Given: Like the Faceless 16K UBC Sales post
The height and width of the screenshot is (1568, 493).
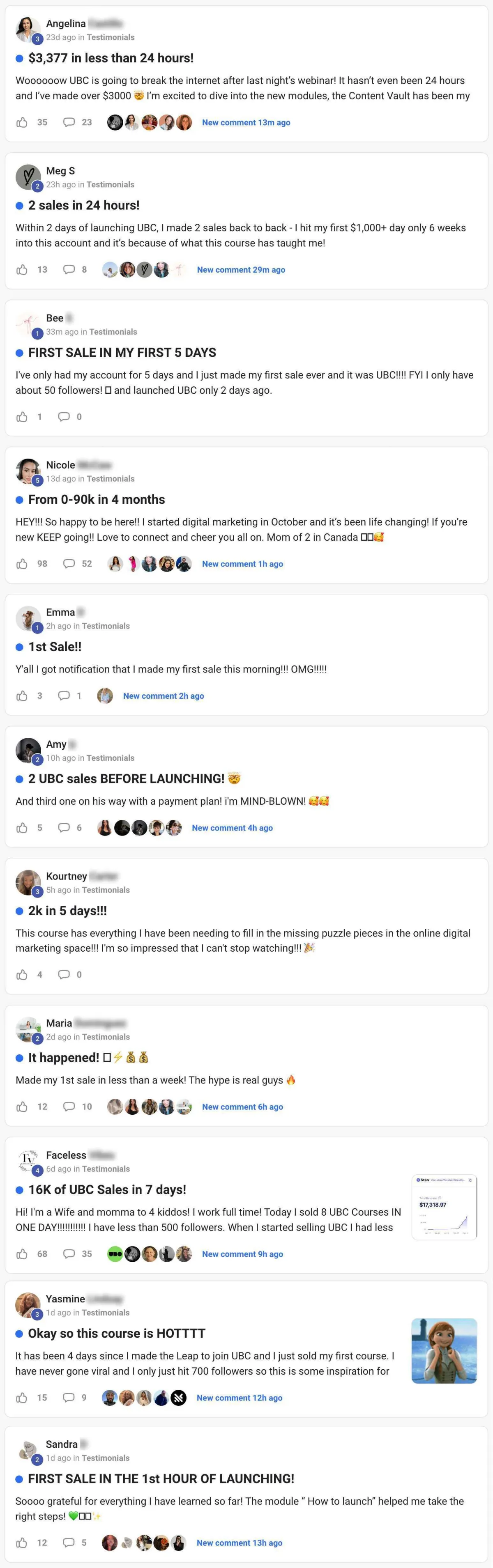Looking at the screenshot, I should (x=22, y=1254).
